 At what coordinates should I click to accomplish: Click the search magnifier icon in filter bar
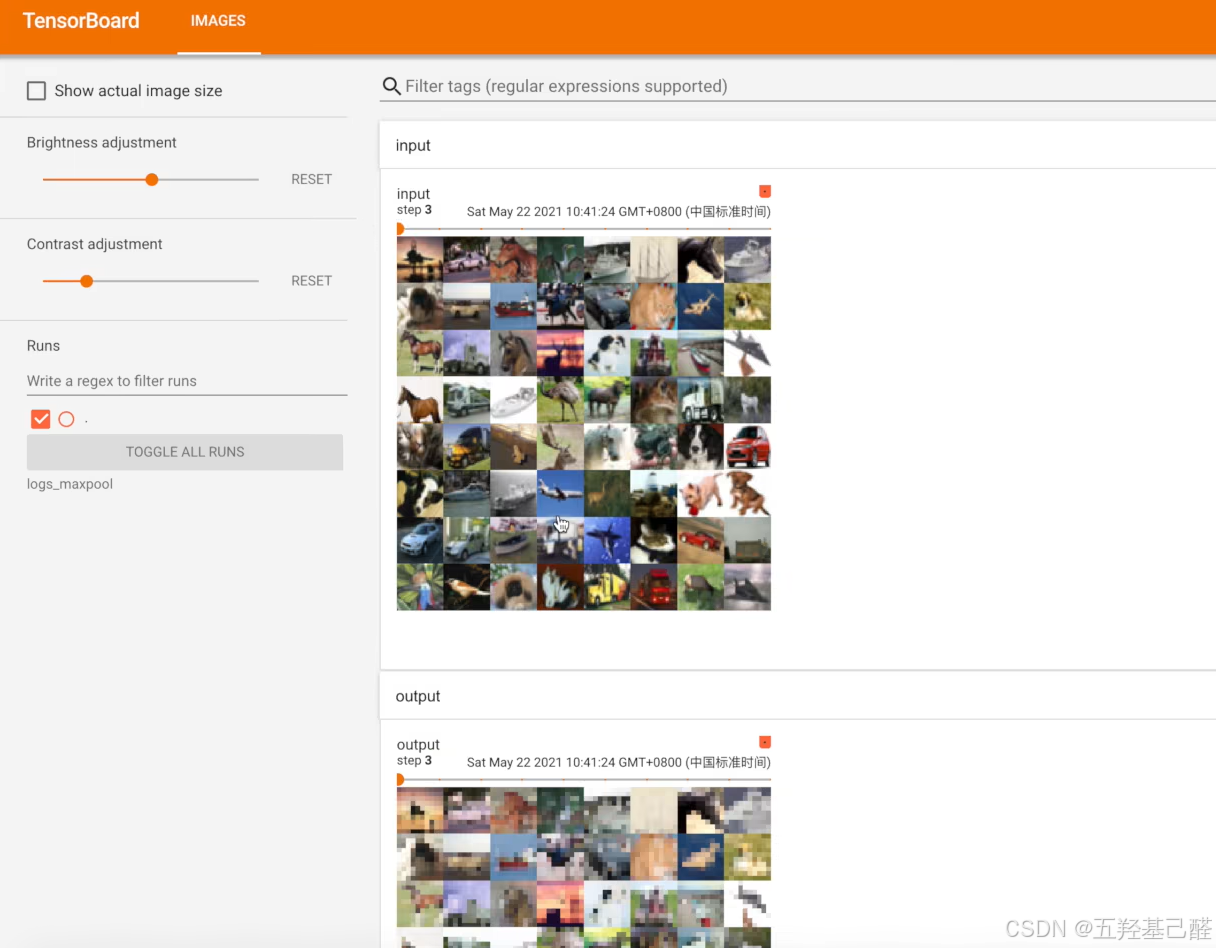[391, 86]
